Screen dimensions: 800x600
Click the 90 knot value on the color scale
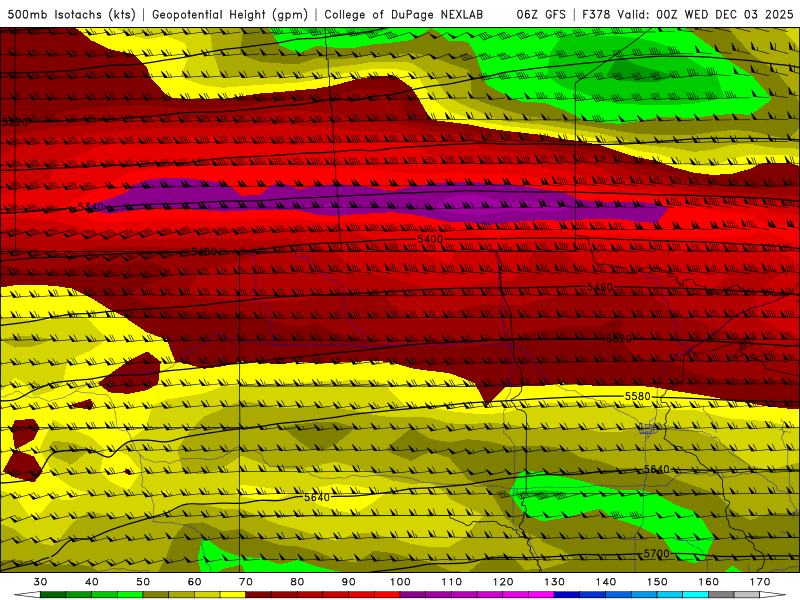tap(348, 582)
